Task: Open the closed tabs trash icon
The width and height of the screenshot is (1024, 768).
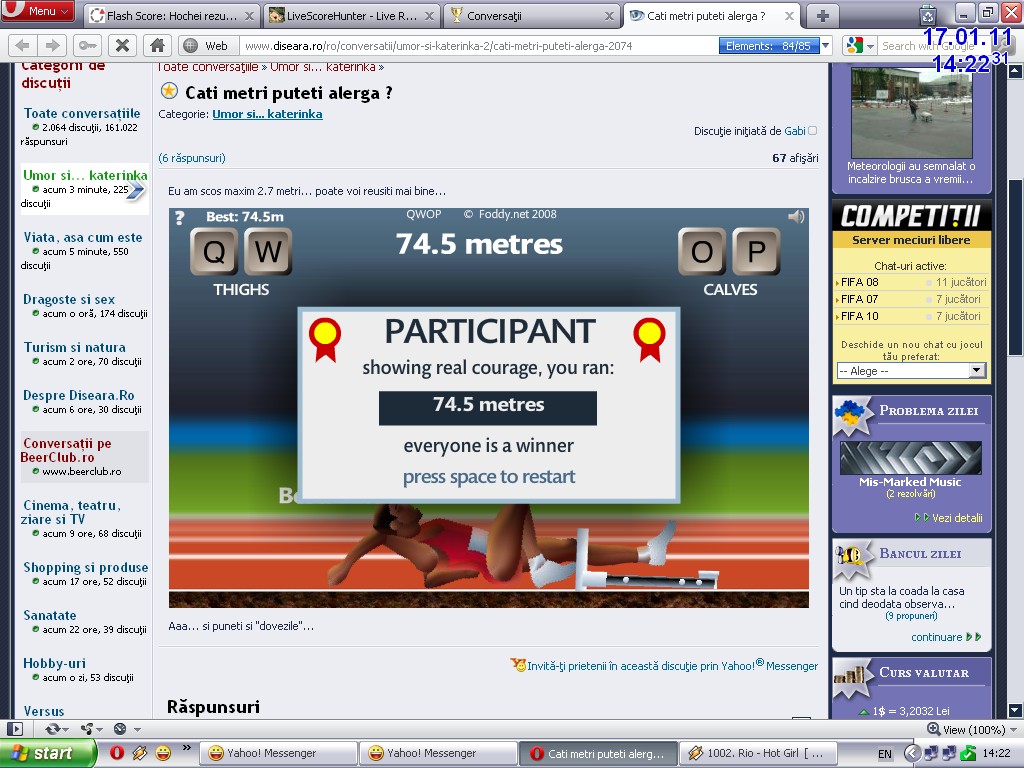Action: [927, 14]
